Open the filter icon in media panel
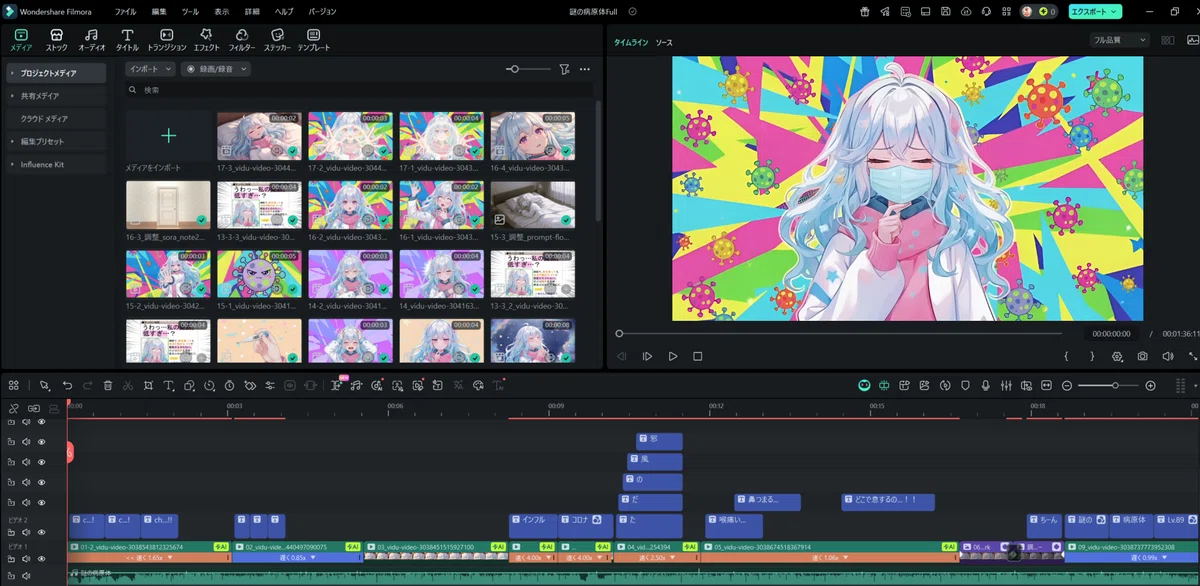Screen dimensions: 1200x586 coord(564,69)
